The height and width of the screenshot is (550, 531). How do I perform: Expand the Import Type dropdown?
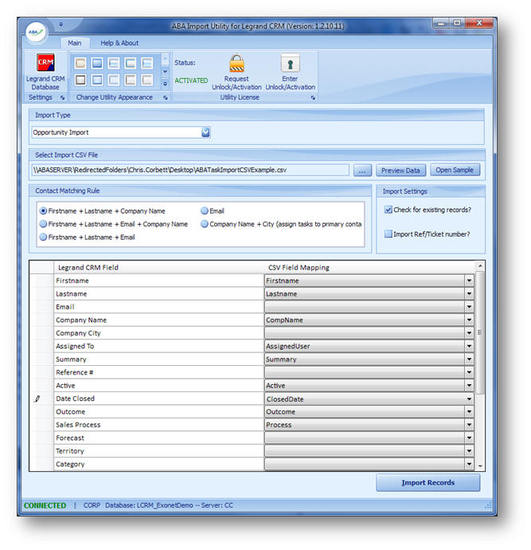[206, 132]
